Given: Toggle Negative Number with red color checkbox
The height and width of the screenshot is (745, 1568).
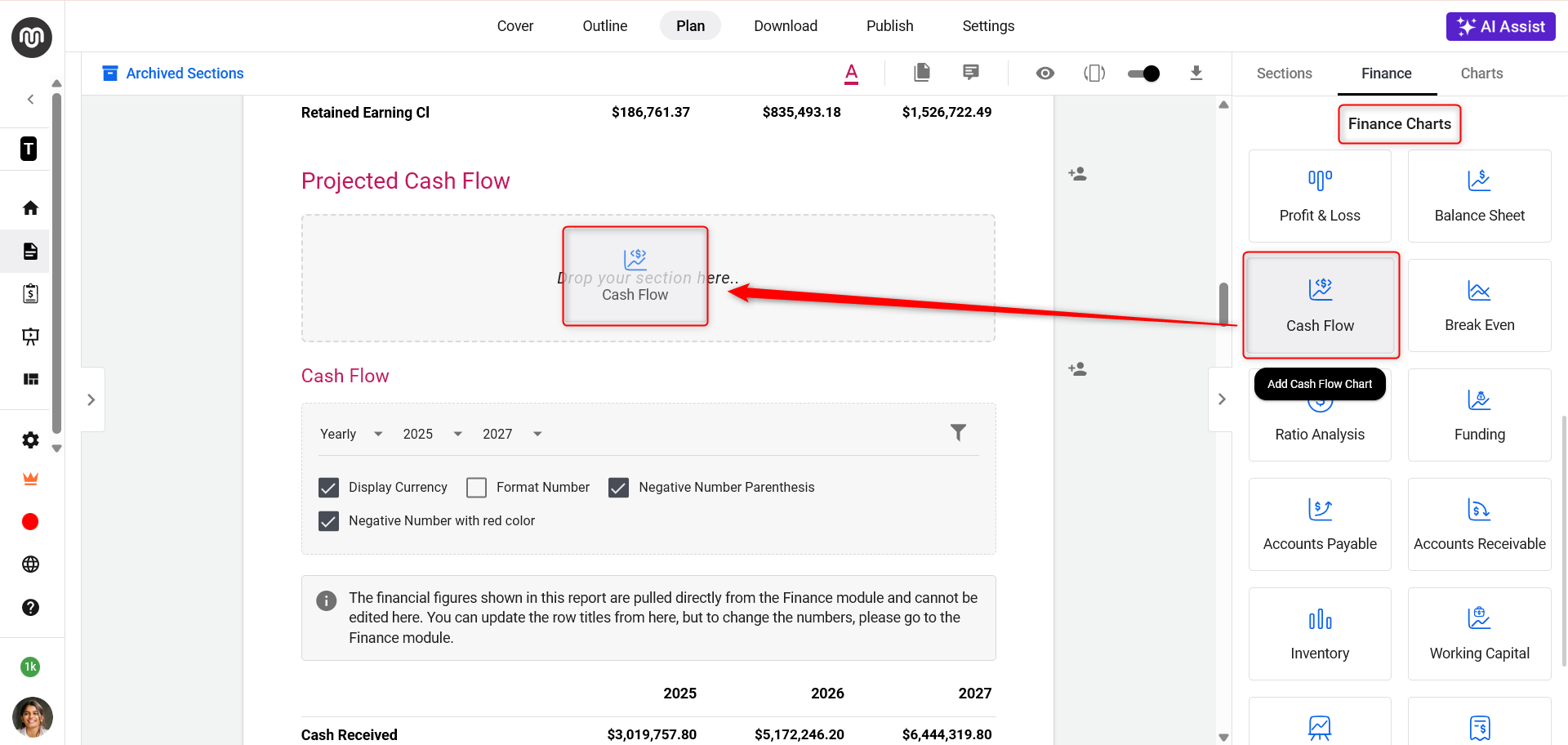Looking at the screenshot, I should click(328, 521).
